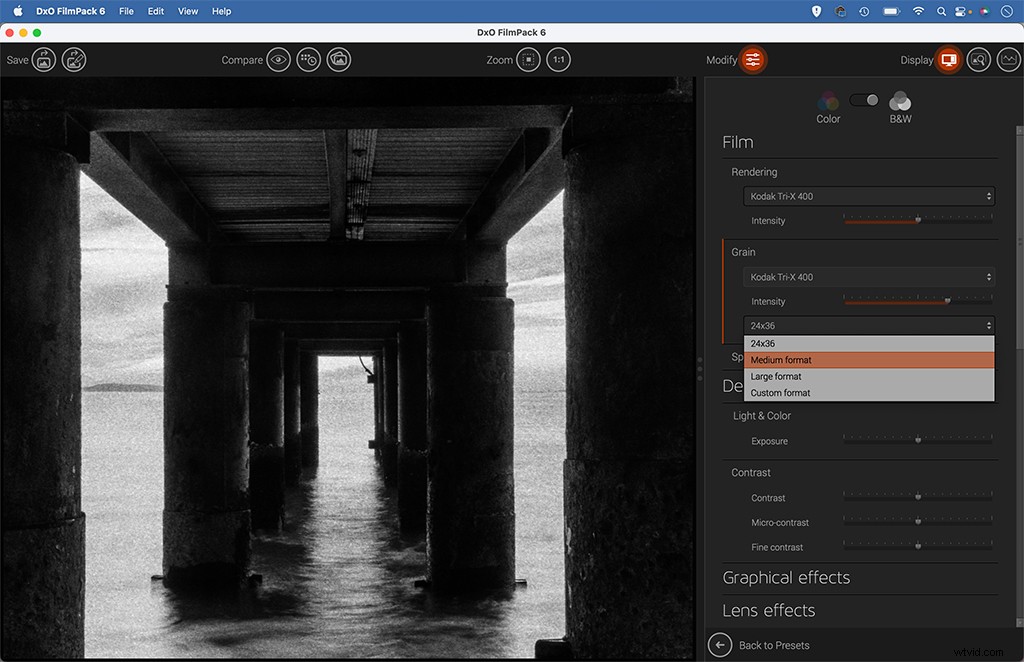The height and width of the screenshot is (662, 1024).
Task: Open the Modify sliders panel icon
Action: click(x=751, y=59)
